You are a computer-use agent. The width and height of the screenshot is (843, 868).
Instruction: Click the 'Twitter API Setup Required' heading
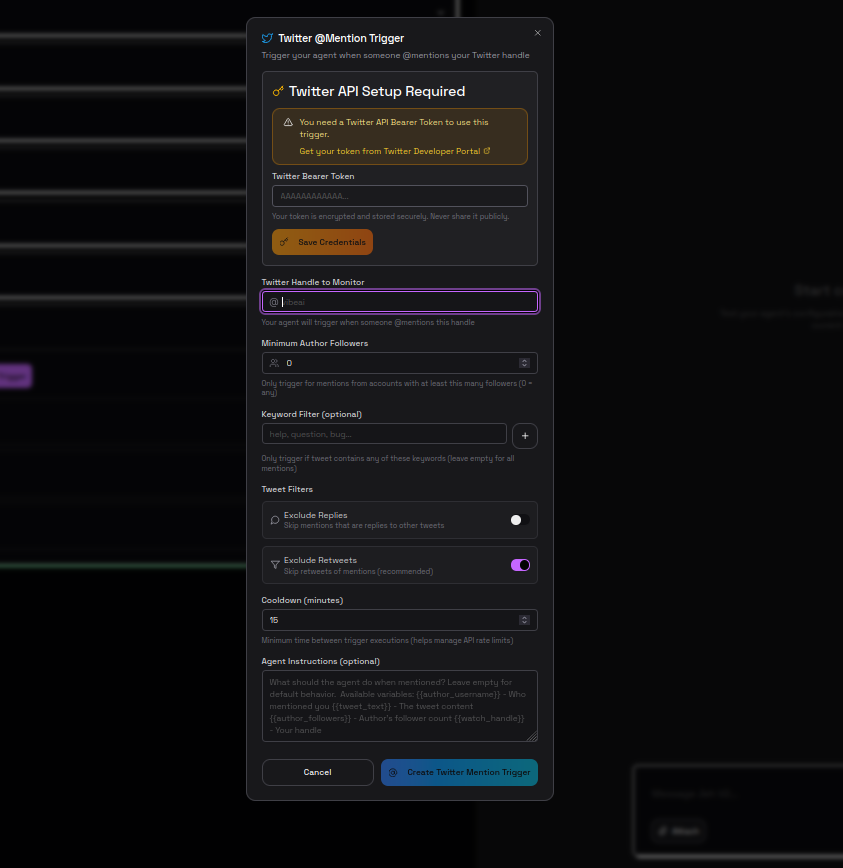tap(377, 91)
